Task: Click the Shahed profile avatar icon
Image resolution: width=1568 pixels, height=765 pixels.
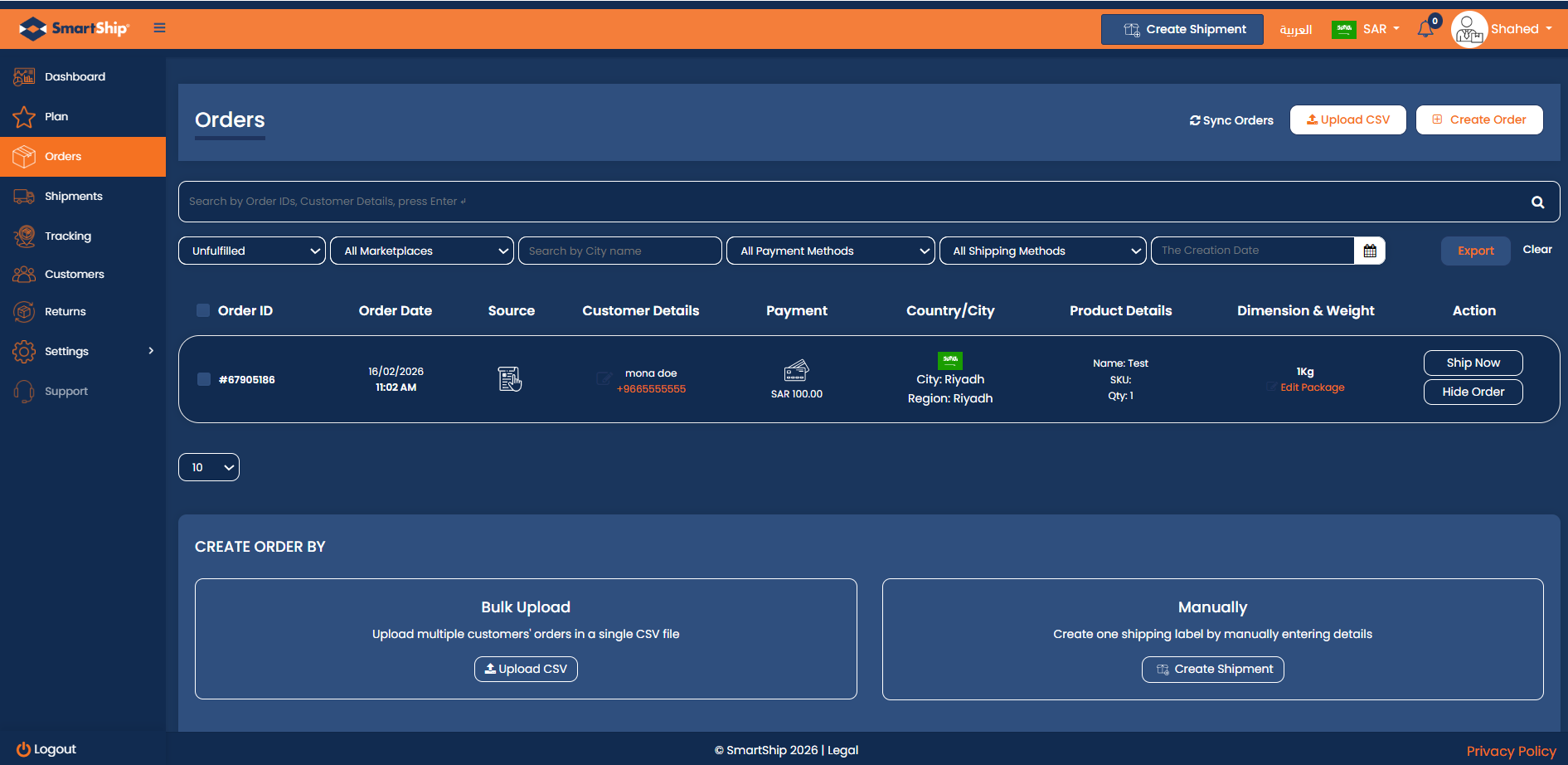Action: pos(1468,30)
